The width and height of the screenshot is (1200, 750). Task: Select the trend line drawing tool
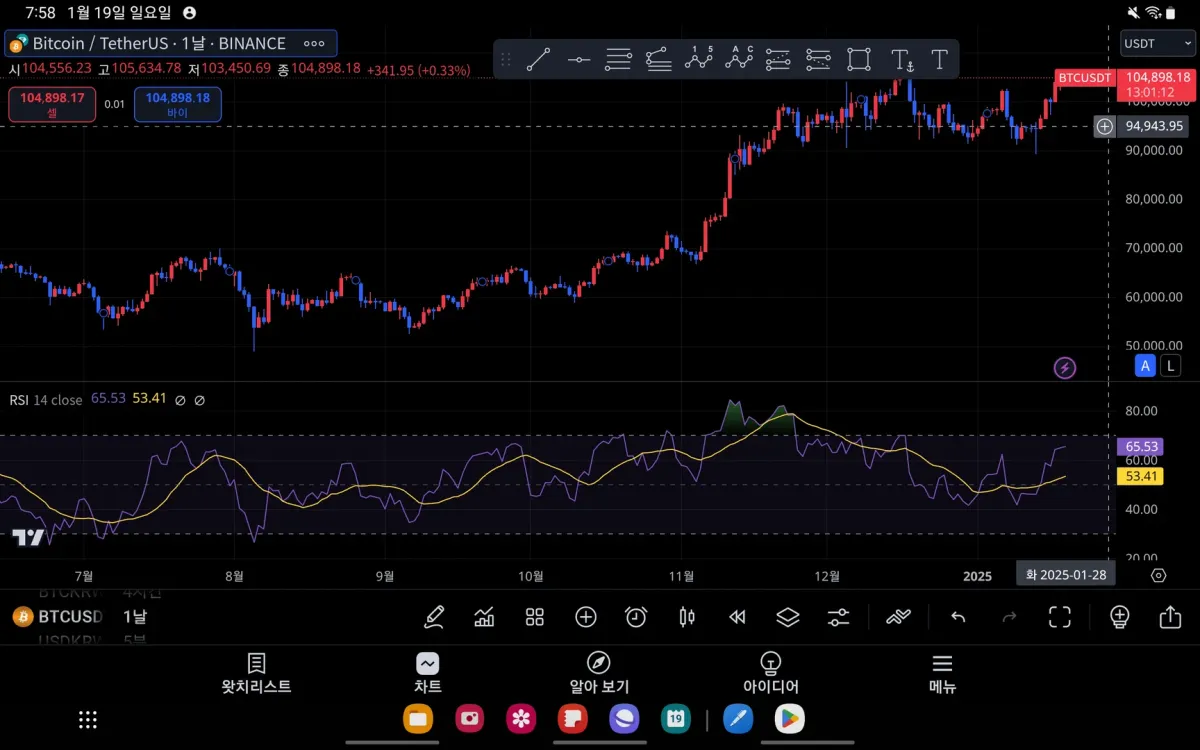point(538,60)
